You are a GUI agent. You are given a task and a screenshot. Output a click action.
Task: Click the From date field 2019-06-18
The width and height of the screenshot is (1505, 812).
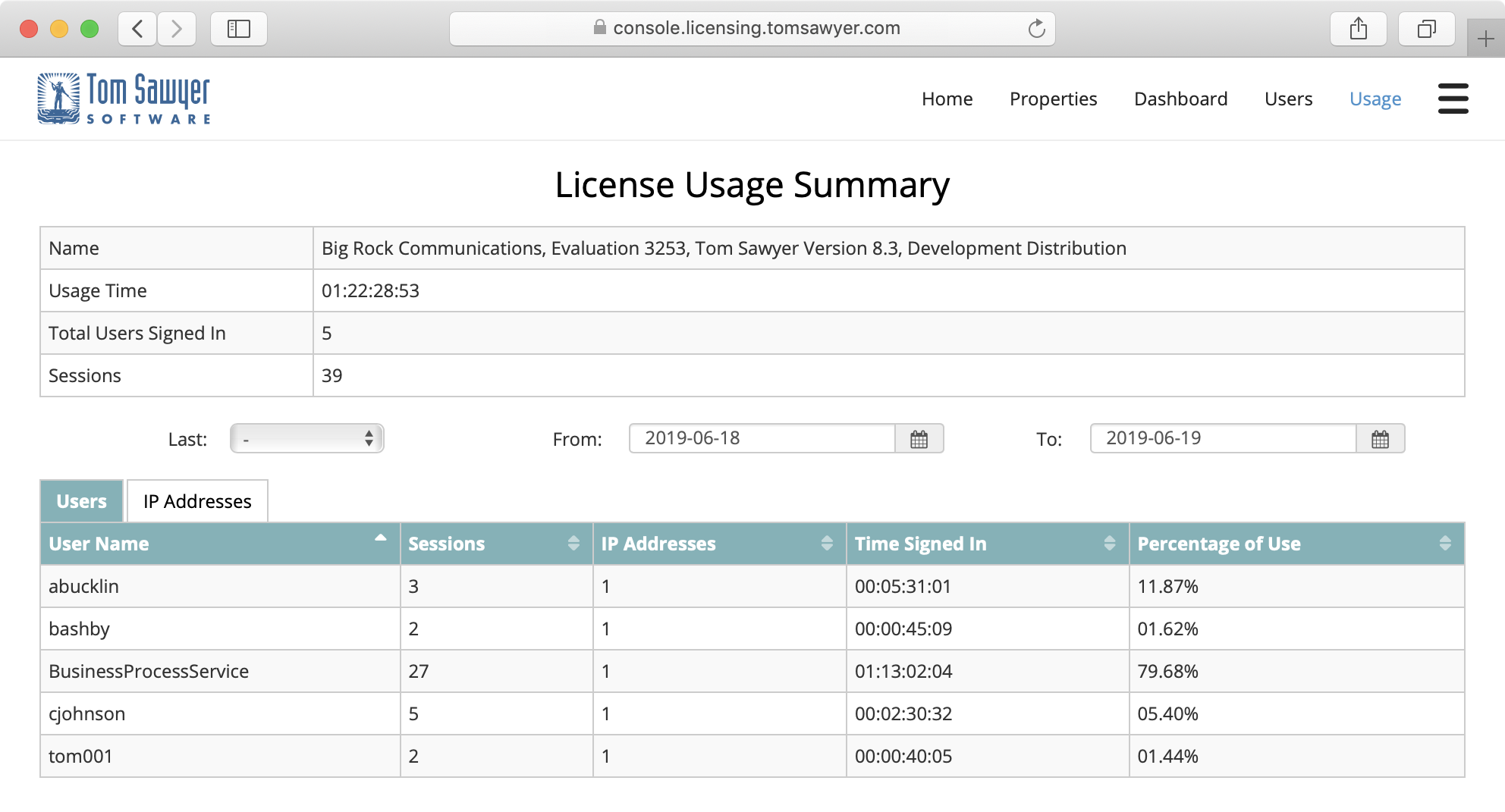coord(762,438)
